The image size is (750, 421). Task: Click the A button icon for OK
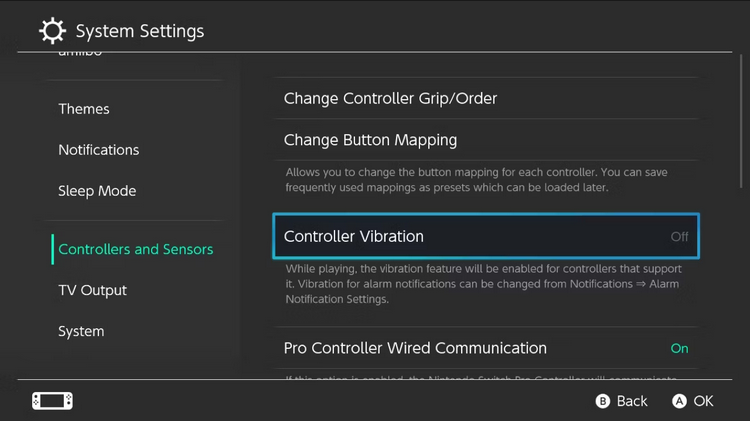[679, 401]
